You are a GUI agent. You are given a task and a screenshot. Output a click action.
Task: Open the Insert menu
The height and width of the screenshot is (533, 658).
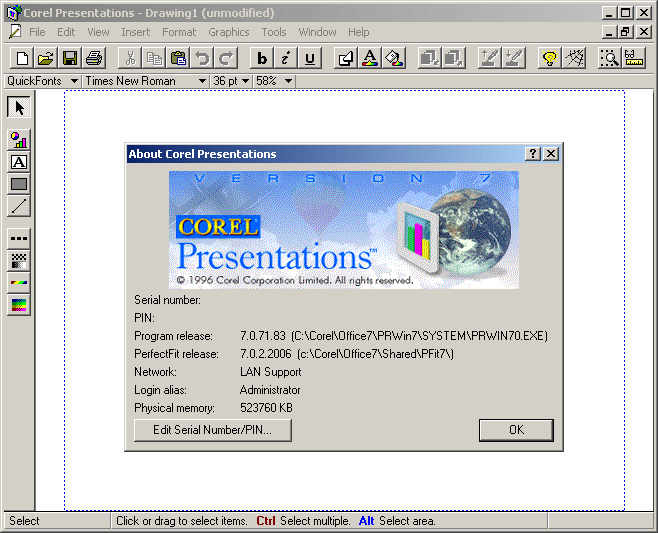(x=136, y=32)
